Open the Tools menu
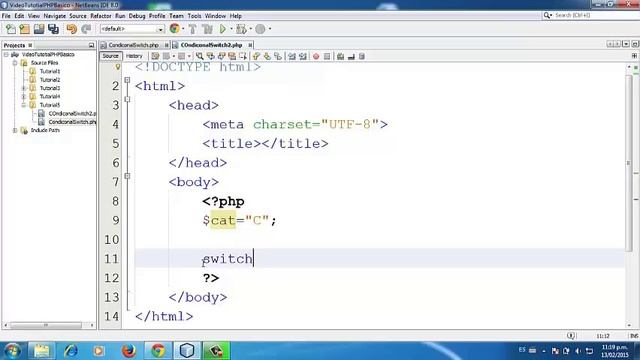This screenshot has width=640, height=360. coord(194,16)
